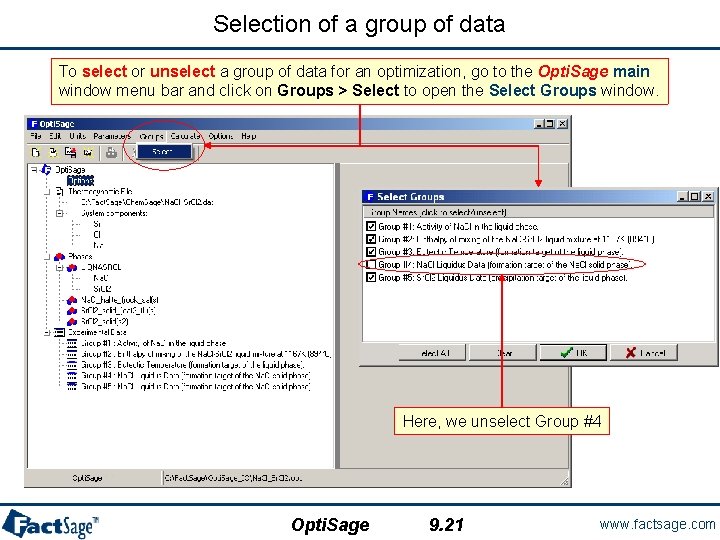Click the Group Names column header

click(x=538, y=212)
